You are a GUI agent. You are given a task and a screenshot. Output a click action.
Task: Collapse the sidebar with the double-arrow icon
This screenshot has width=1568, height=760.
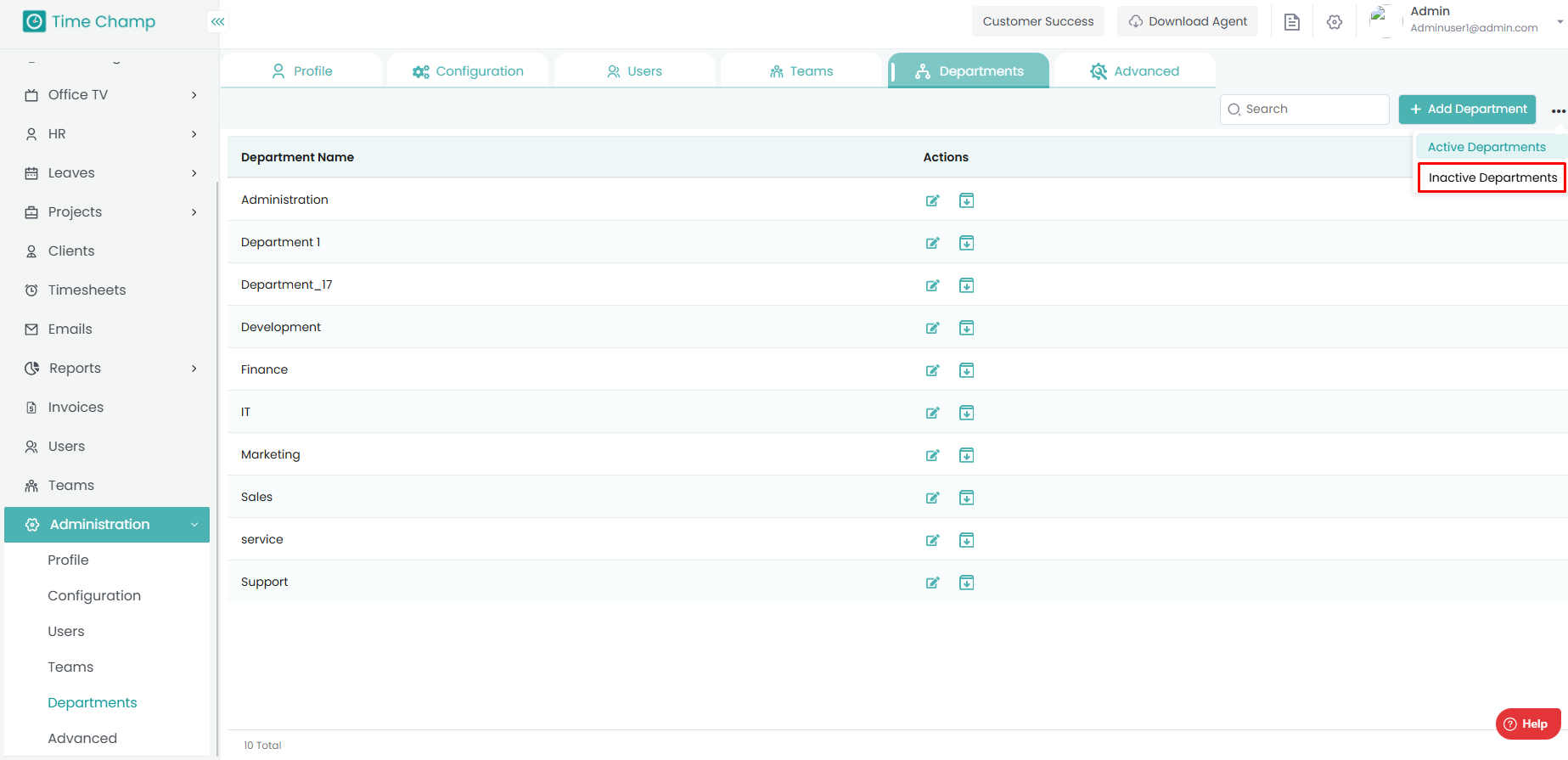click(x=218, y=21)
